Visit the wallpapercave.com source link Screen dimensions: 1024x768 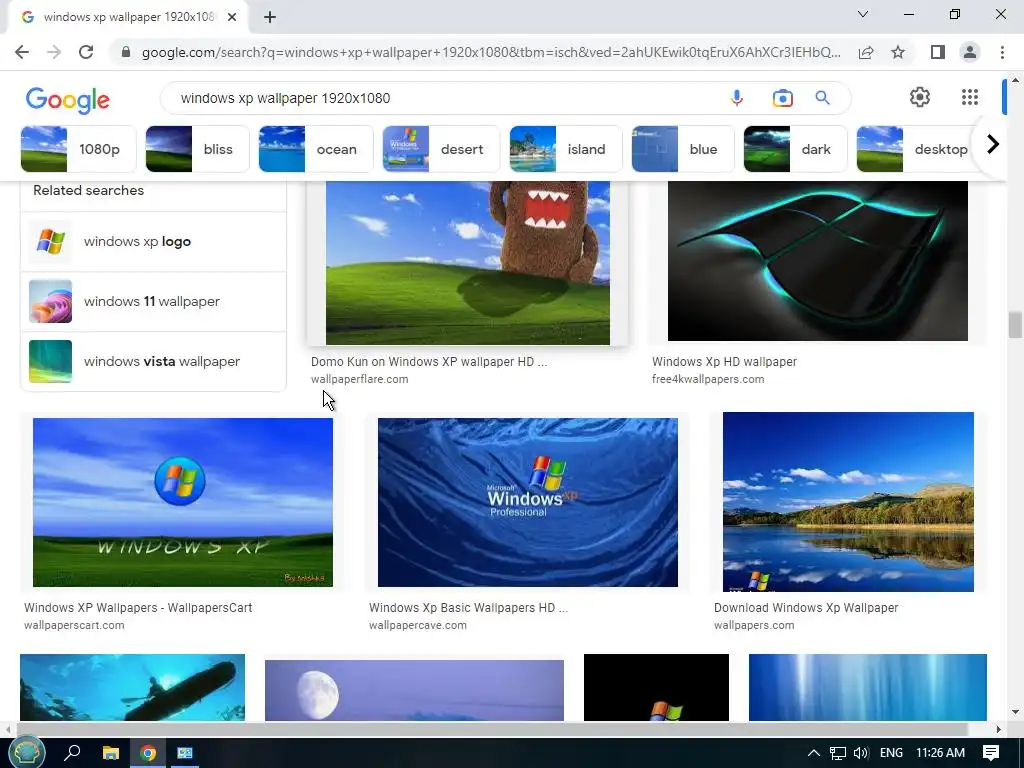[x=417, y=626]
